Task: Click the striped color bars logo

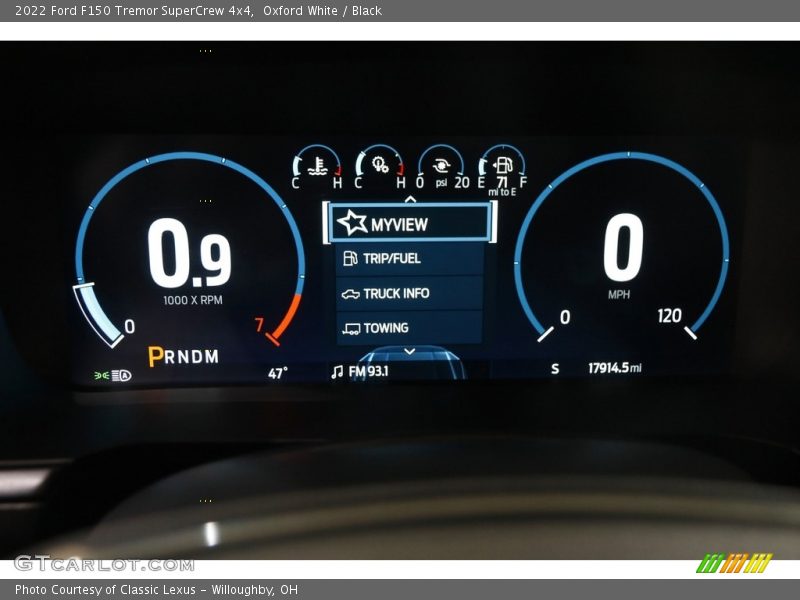Action: pyautogui.click(x=734, y=563)
